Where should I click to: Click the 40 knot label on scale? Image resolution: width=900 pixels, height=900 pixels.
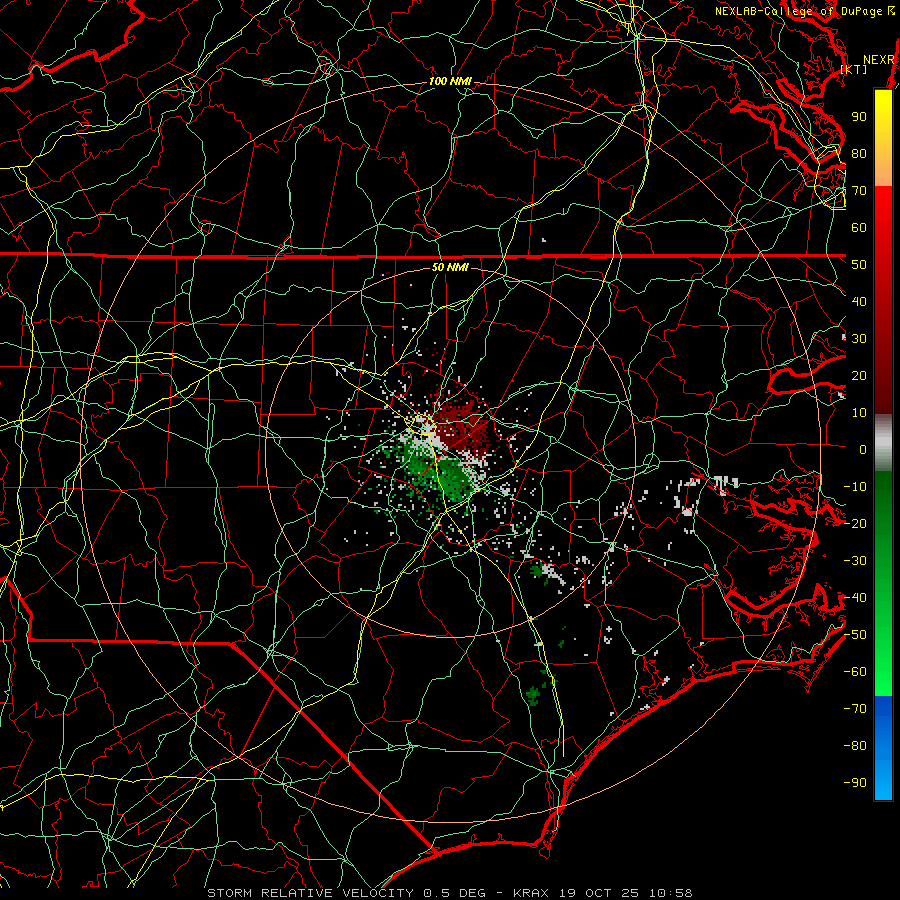pos(859,302)
